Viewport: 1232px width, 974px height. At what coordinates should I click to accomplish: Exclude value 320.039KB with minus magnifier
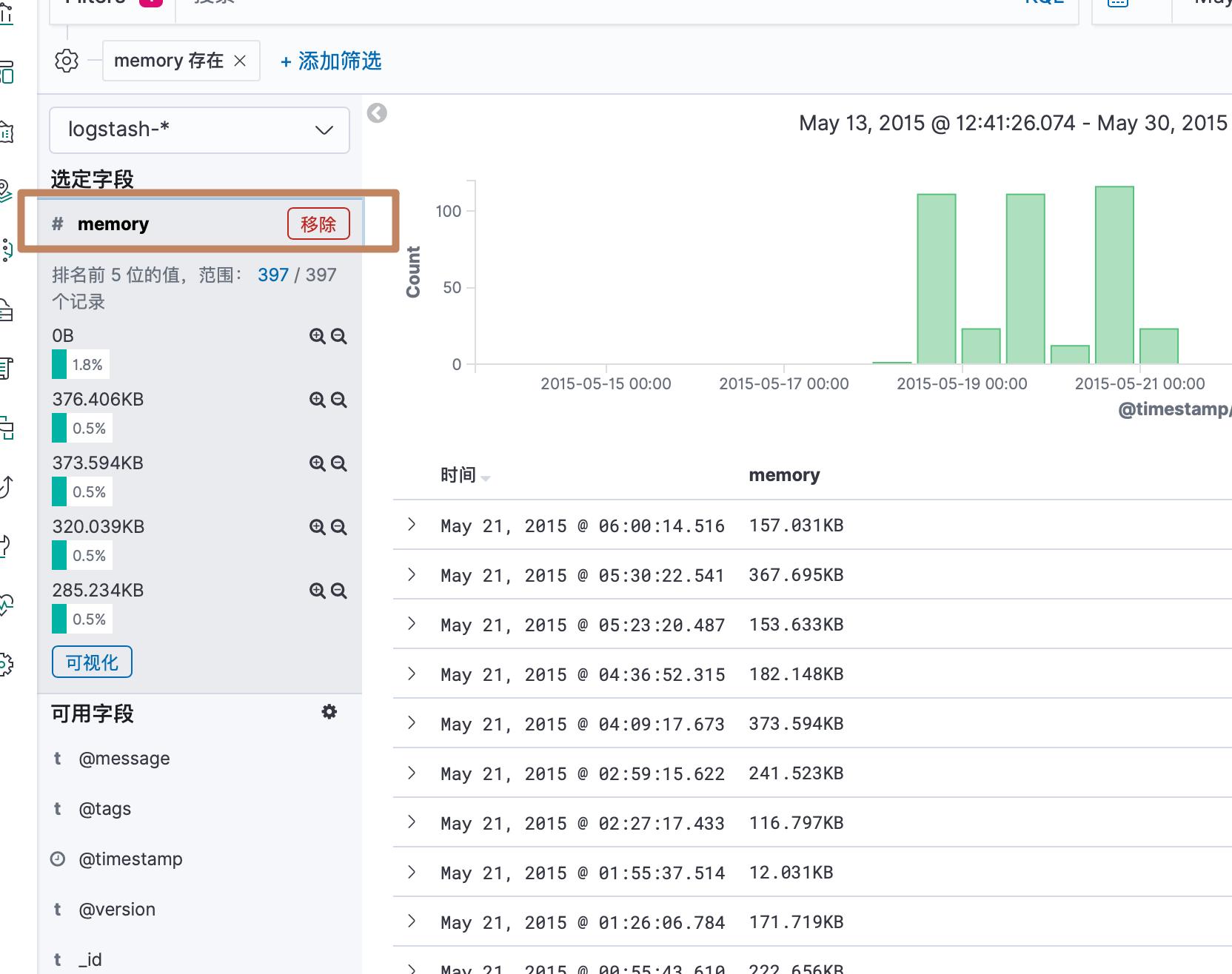tap(339, 527)
